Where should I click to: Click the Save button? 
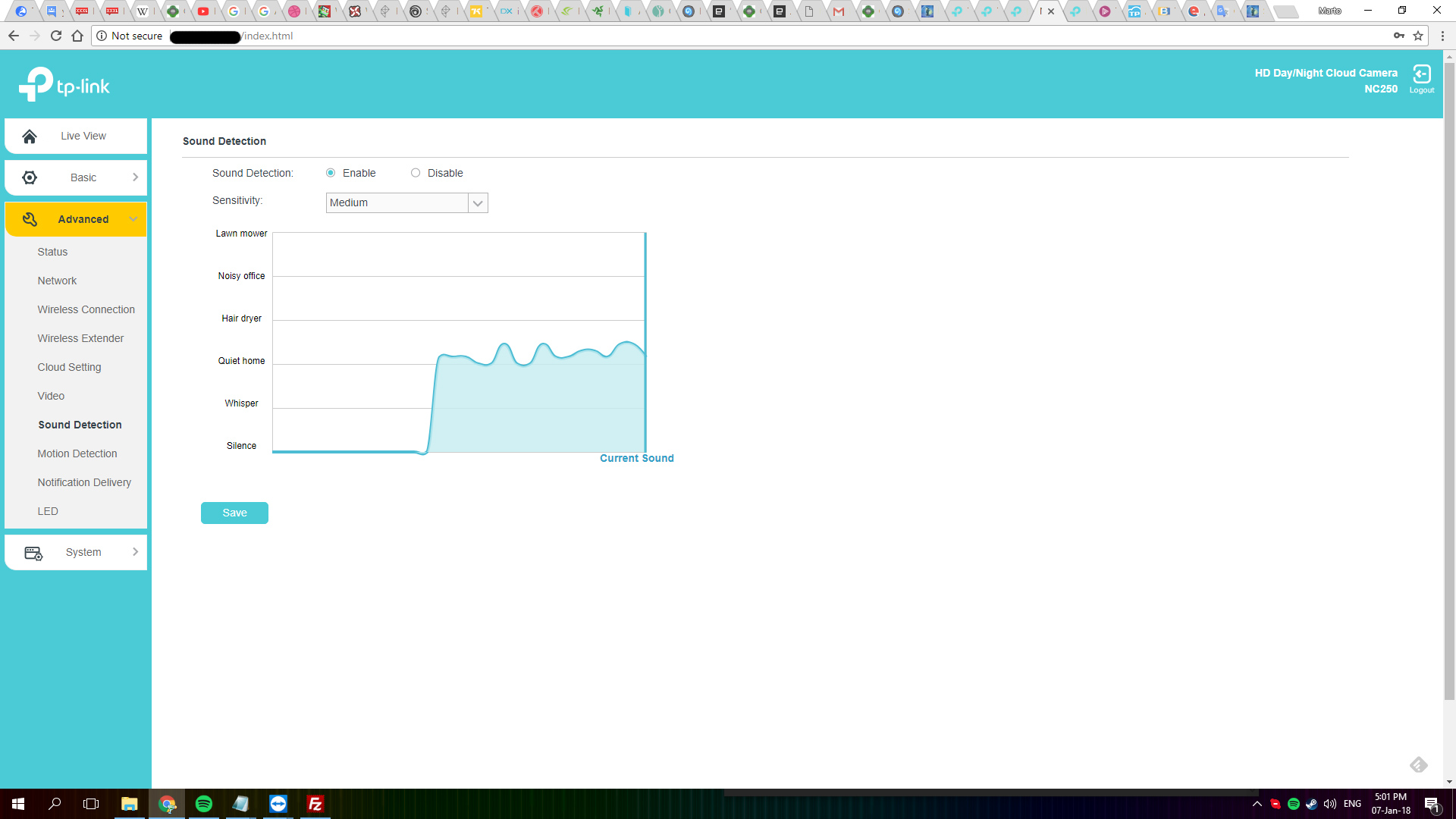[234, 513]
